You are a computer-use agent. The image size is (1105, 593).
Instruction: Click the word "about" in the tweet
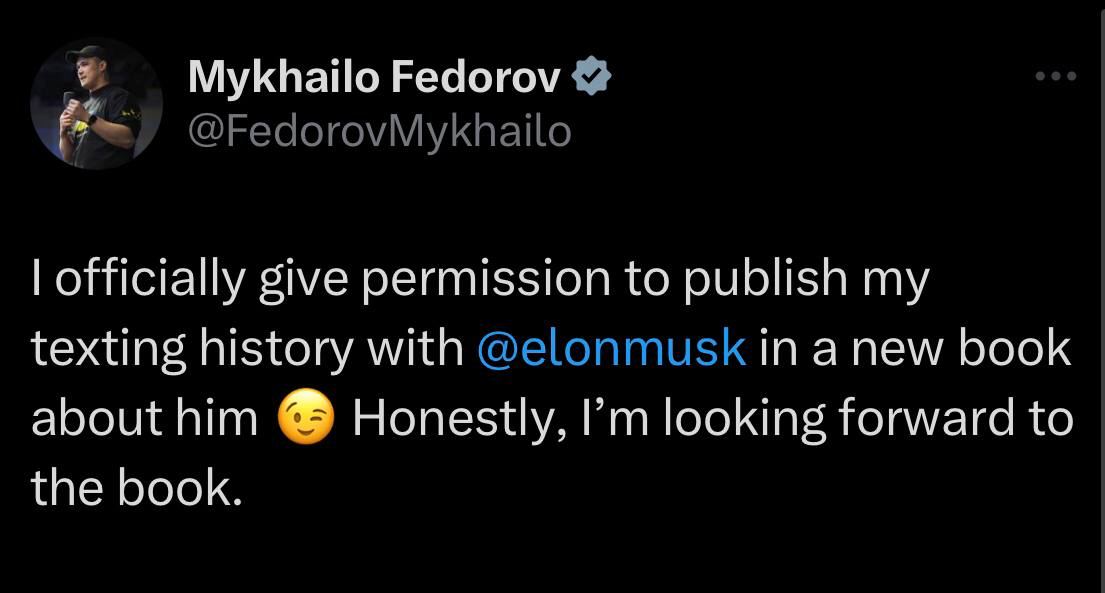(x=94, y=419)
